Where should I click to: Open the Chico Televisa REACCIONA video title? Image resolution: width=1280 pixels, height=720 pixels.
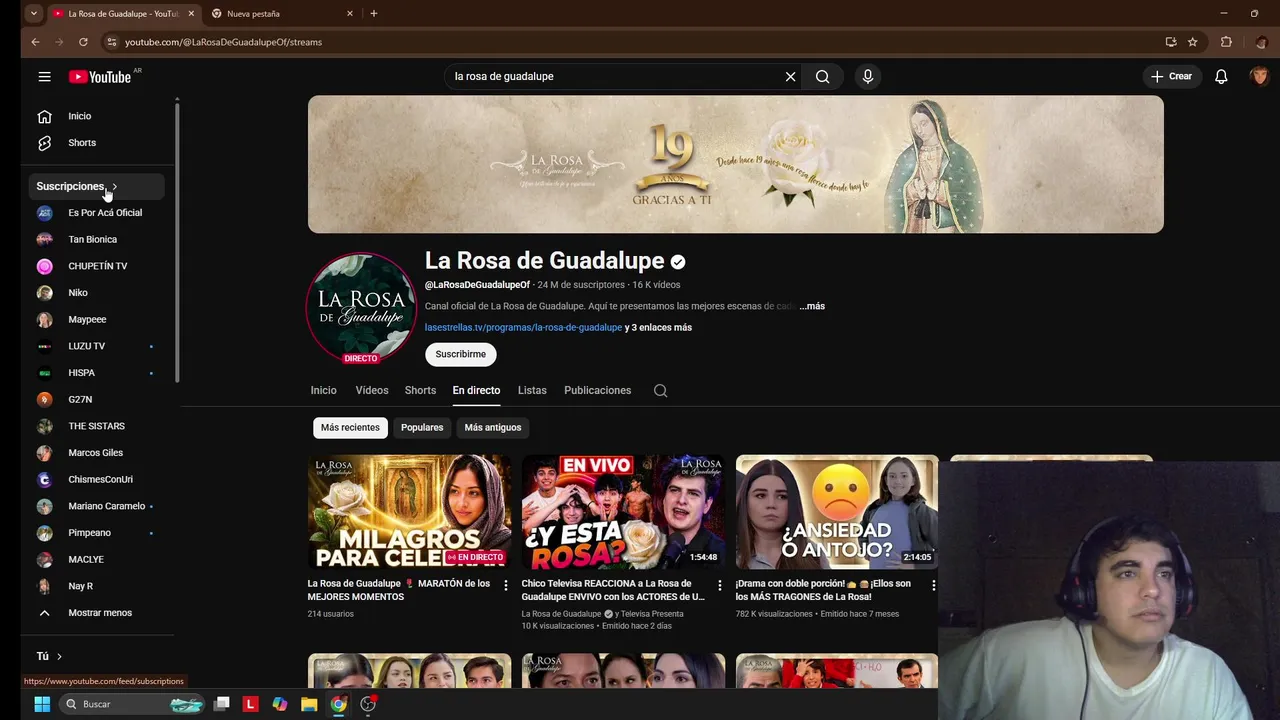[613, 590]
